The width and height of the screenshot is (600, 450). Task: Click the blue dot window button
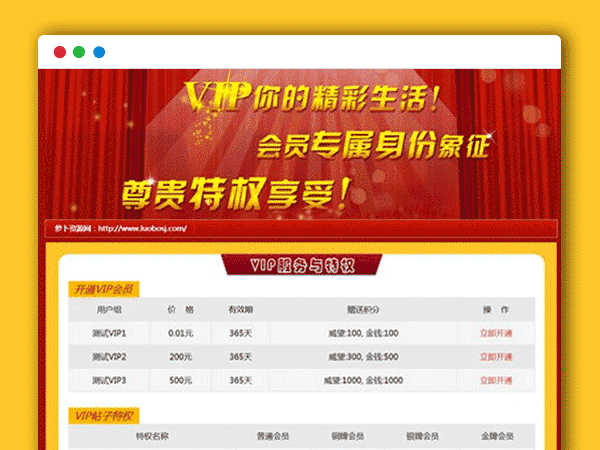pyautogui.click(x=99, y=52)
